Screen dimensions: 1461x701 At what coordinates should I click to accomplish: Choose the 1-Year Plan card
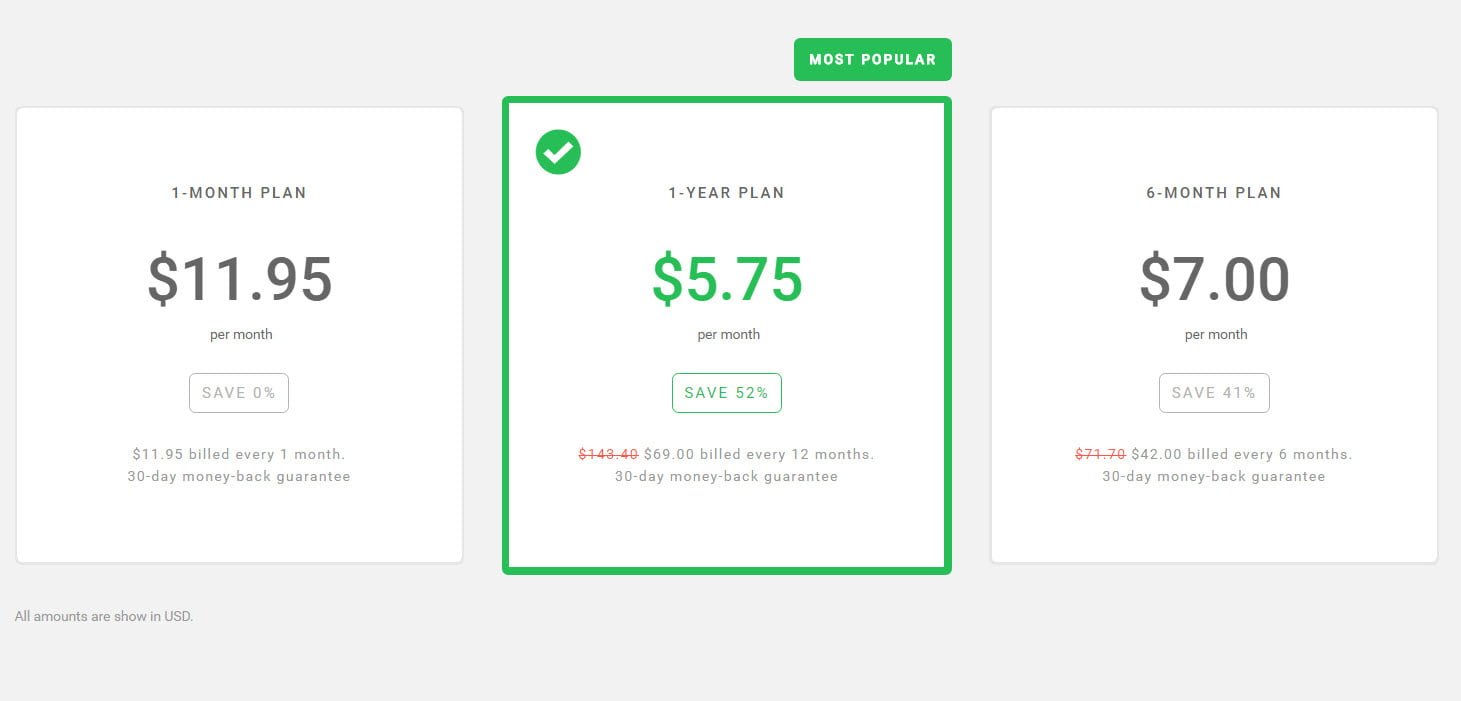coord(727,335)
